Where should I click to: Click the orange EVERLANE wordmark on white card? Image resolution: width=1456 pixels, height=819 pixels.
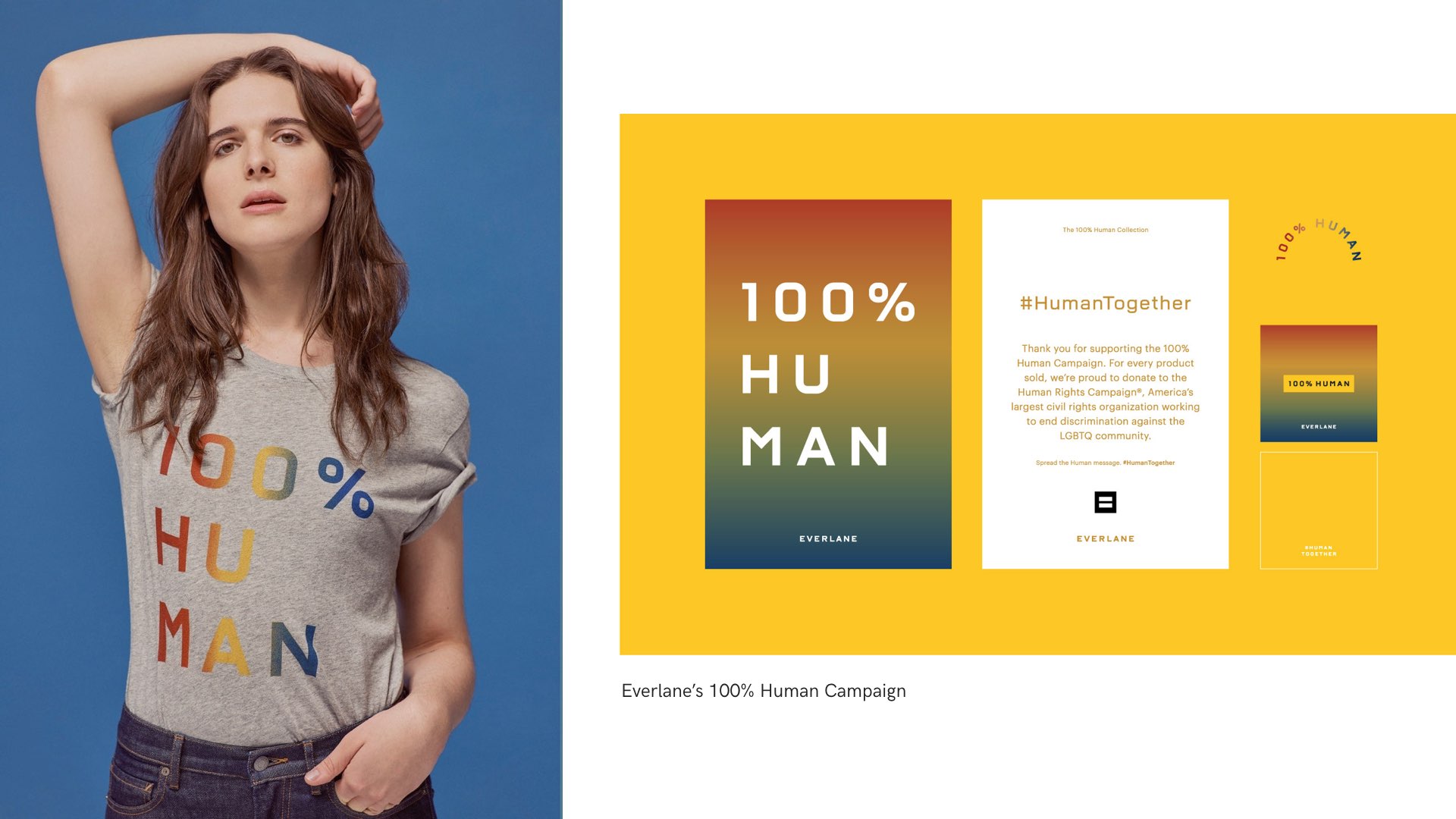[x=1105, y=539]
